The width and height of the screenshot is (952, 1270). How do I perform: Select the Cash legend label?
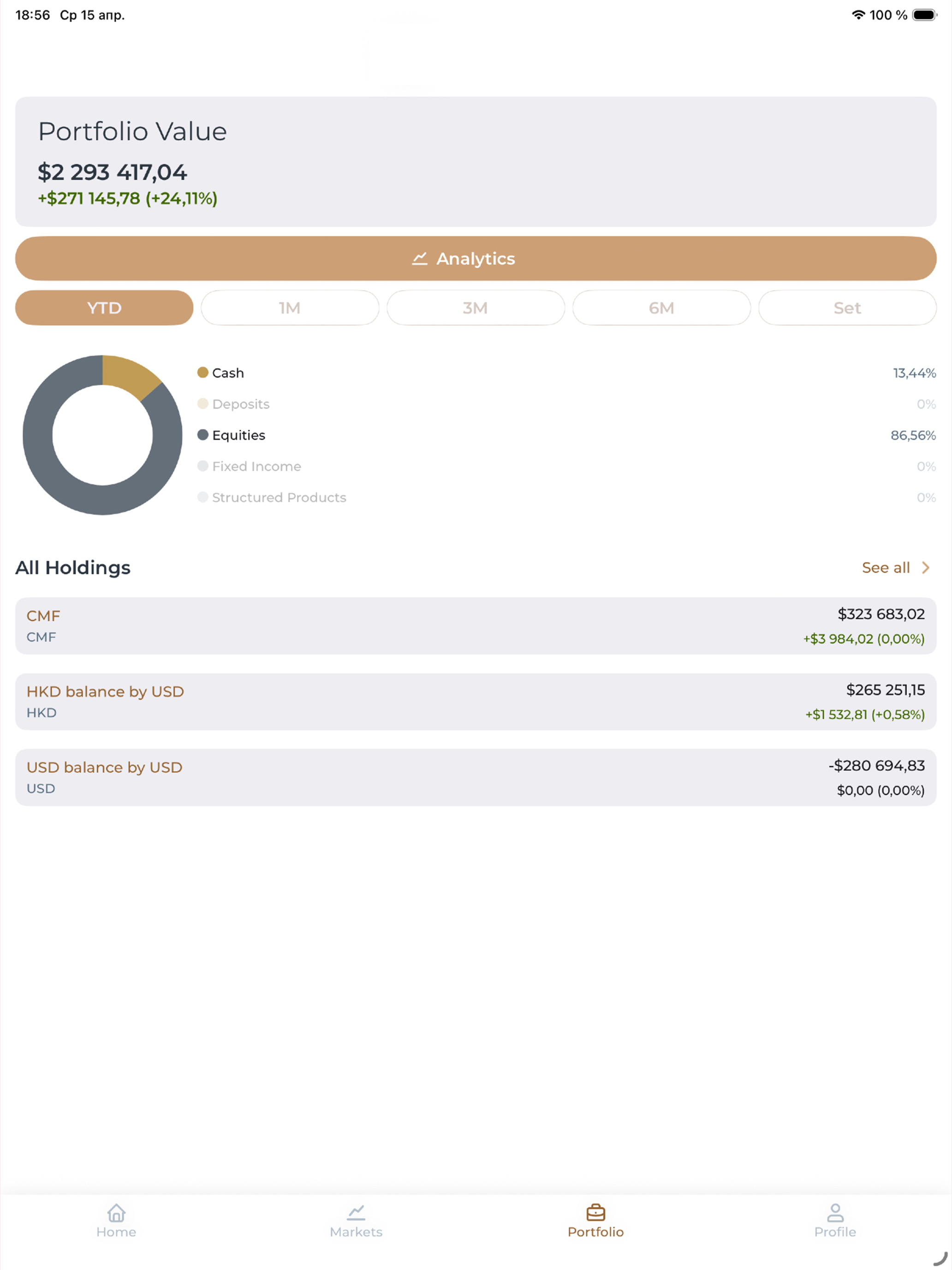tap(228, 373)
